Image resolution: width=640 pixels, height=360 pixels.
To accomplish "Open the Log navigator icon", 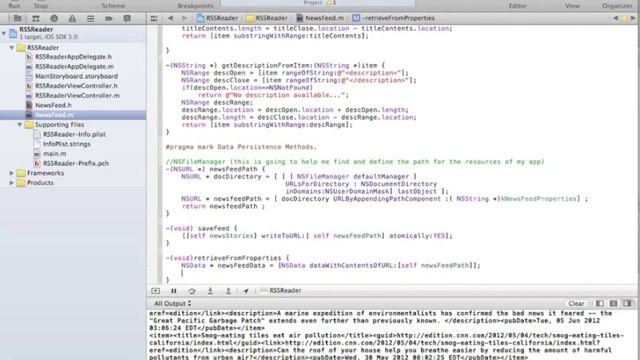I will point(127,18).
